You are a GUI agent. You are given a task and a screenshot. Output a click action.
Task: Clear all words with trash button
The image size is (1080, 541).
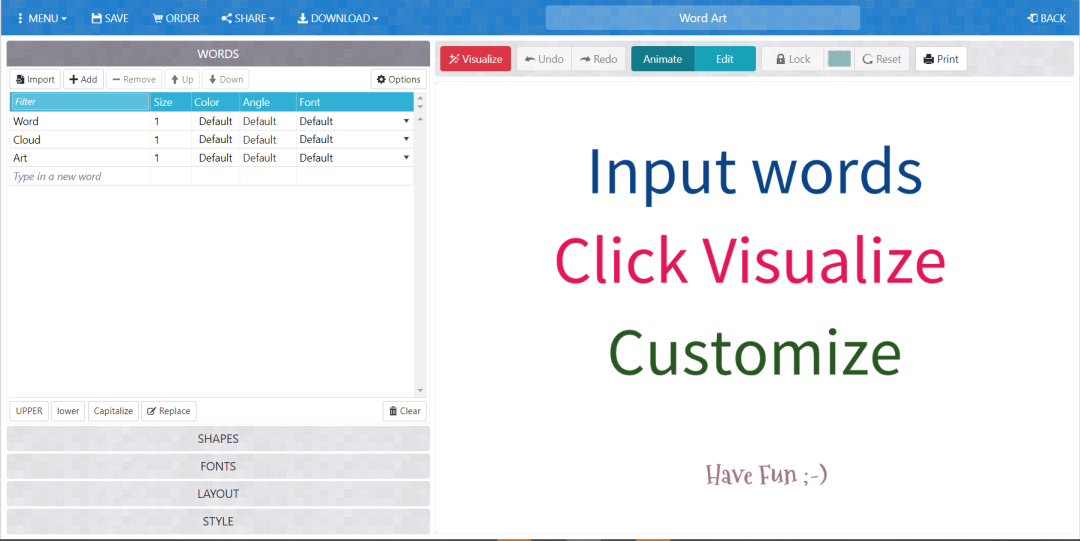tap(405, 411)
